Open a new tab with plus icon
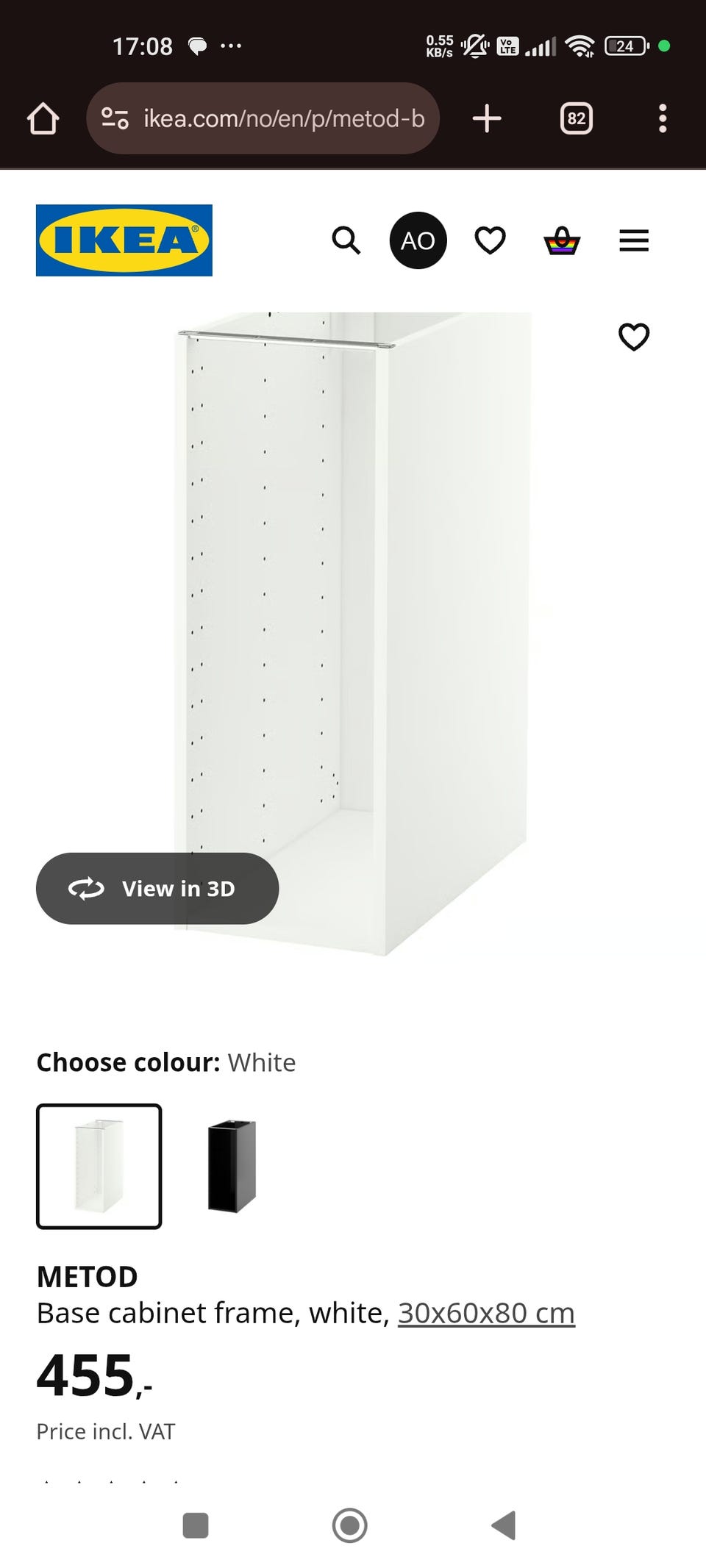This screenshot has width=706, height=1568. (x=487, y=118)
